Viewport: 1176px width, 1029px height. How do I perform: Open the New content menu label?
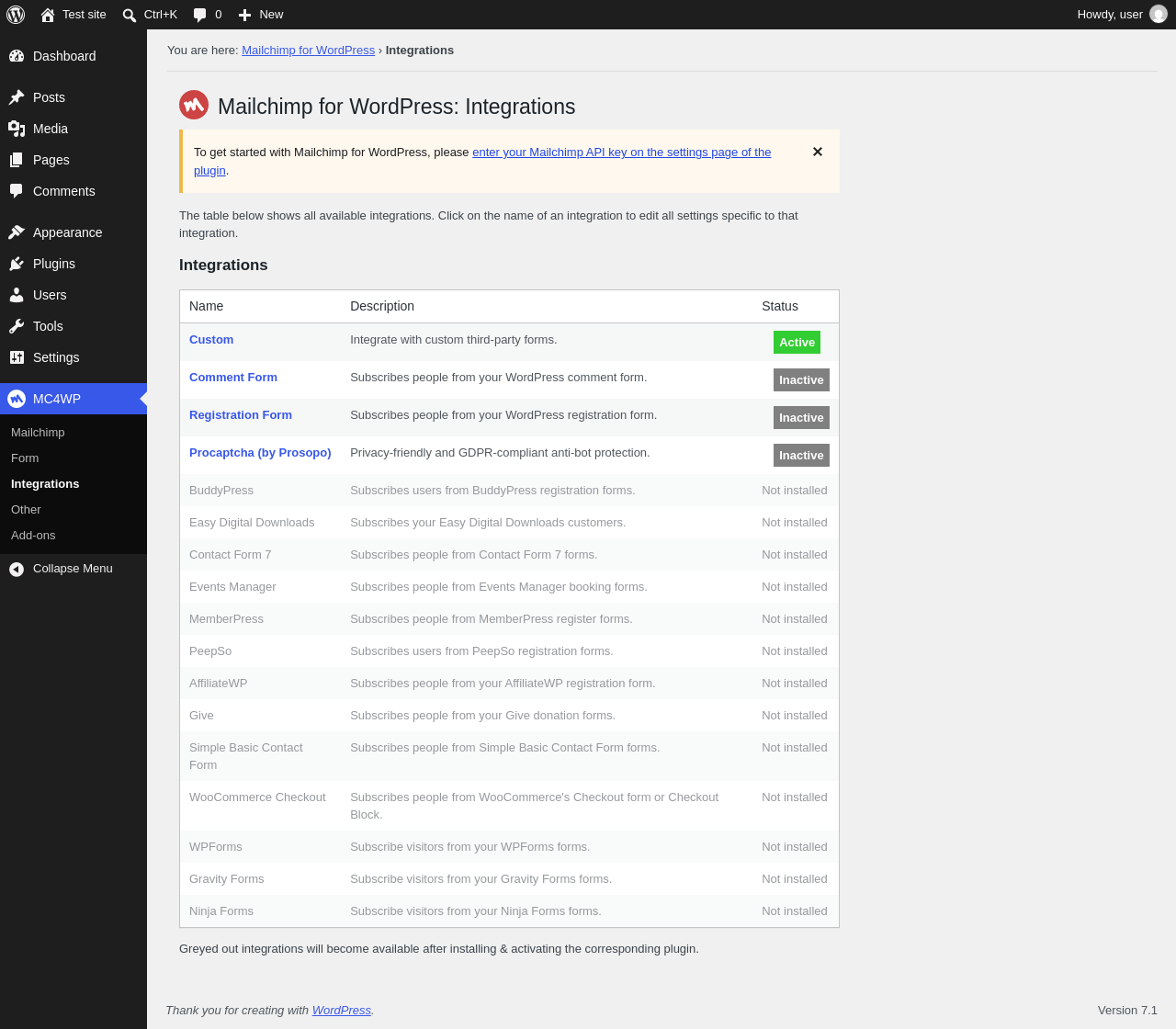tap(271, 15)
